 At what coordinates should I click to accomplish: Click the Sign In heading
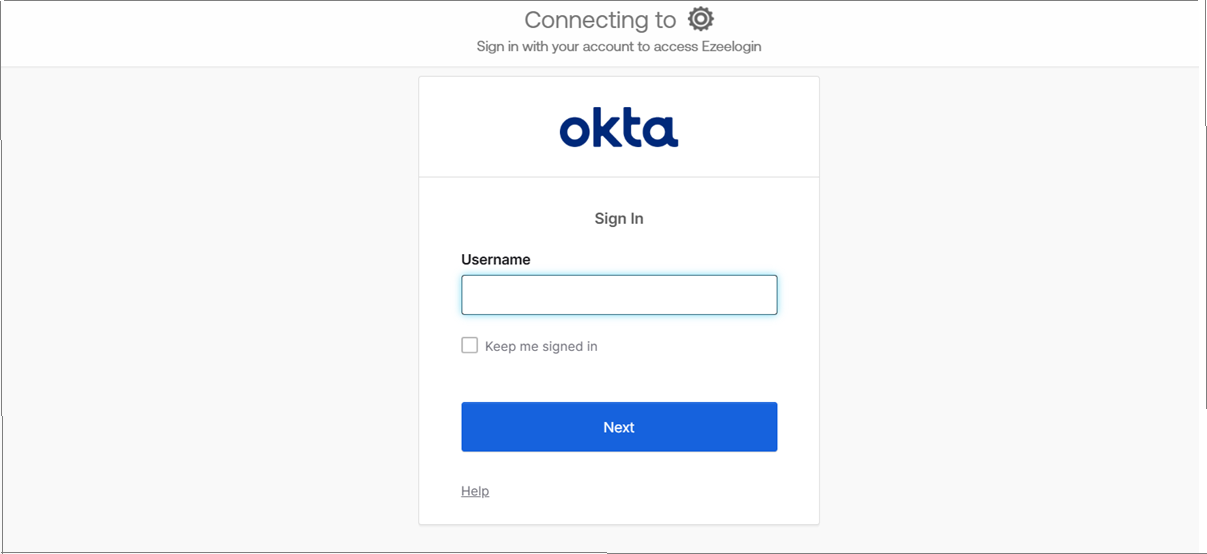619,218
